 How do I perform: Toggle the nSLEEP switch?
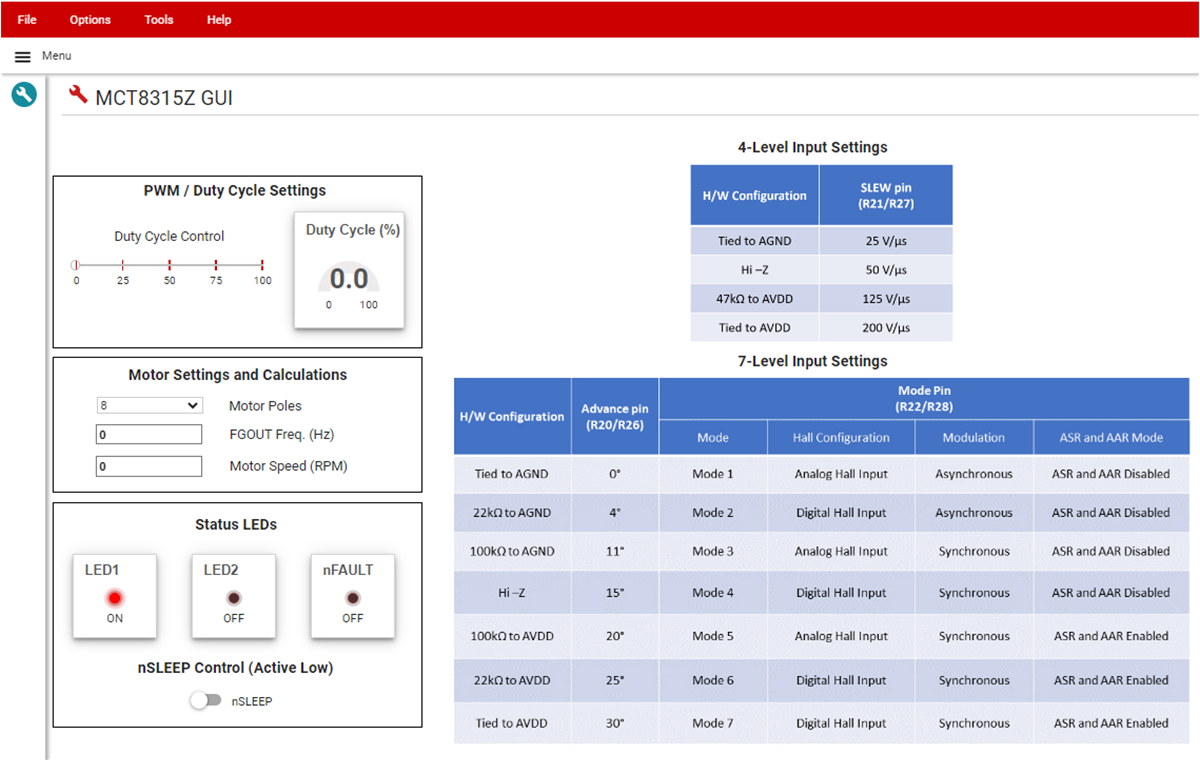click(x=206, y=701)
